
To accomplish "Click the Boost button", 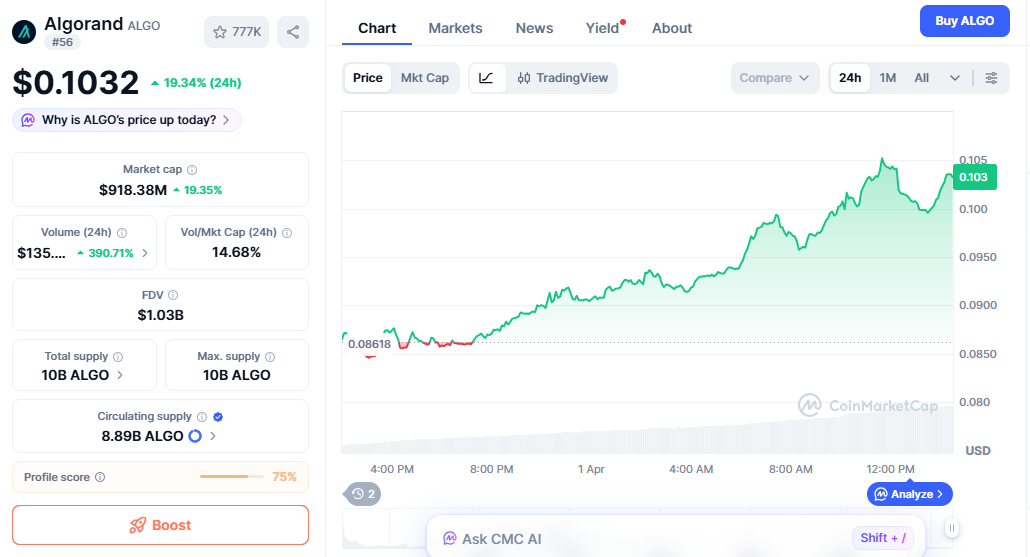I will [x=160, y=525].
